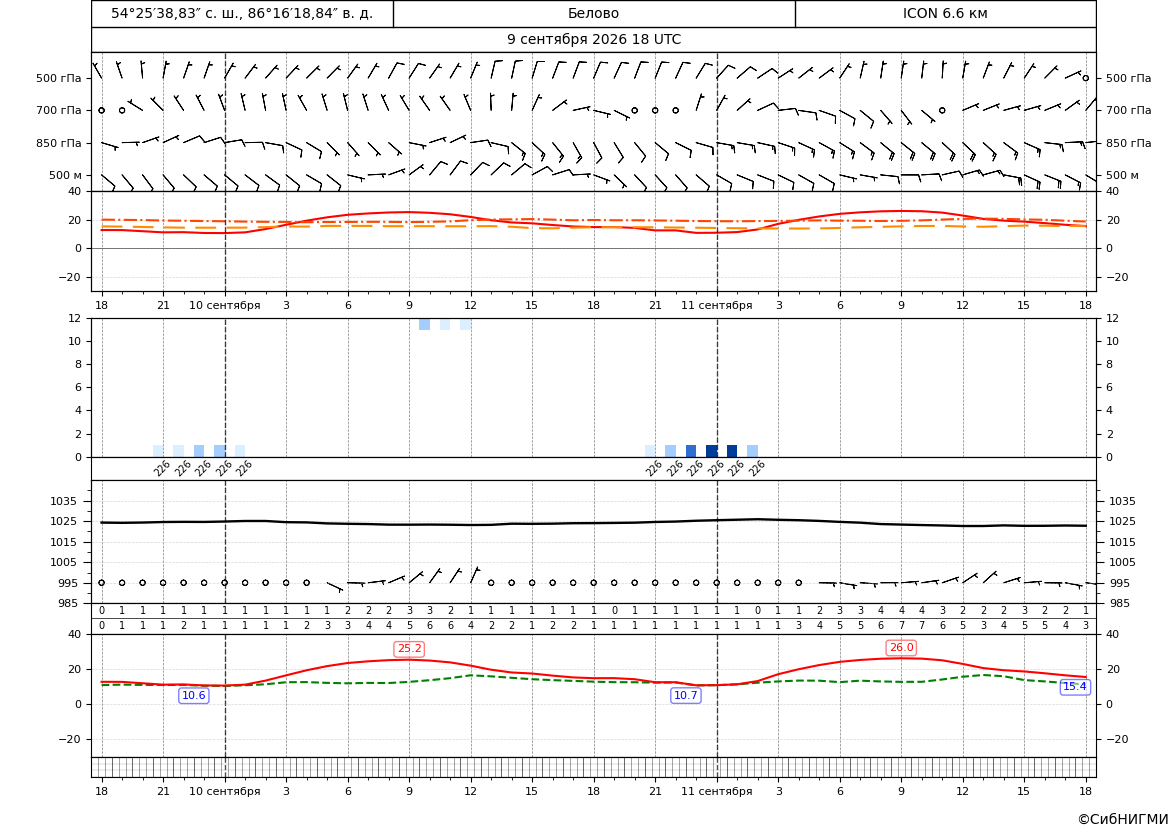Click the hatched timeline strip above bottom axis
1169x827 pixels.
tap(593, 767)
